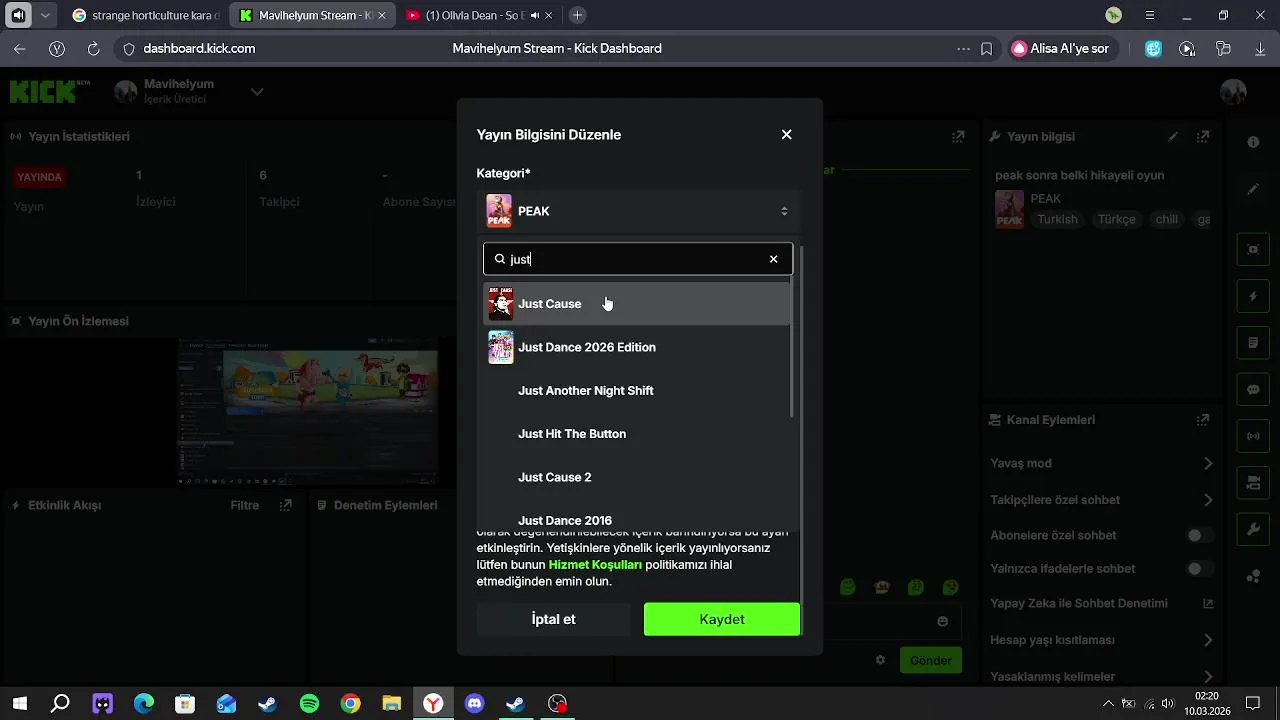Viewport: 1280px width, 720px height.
Task: Choose Just Hit The Button category
Action: tap(637, 434)
